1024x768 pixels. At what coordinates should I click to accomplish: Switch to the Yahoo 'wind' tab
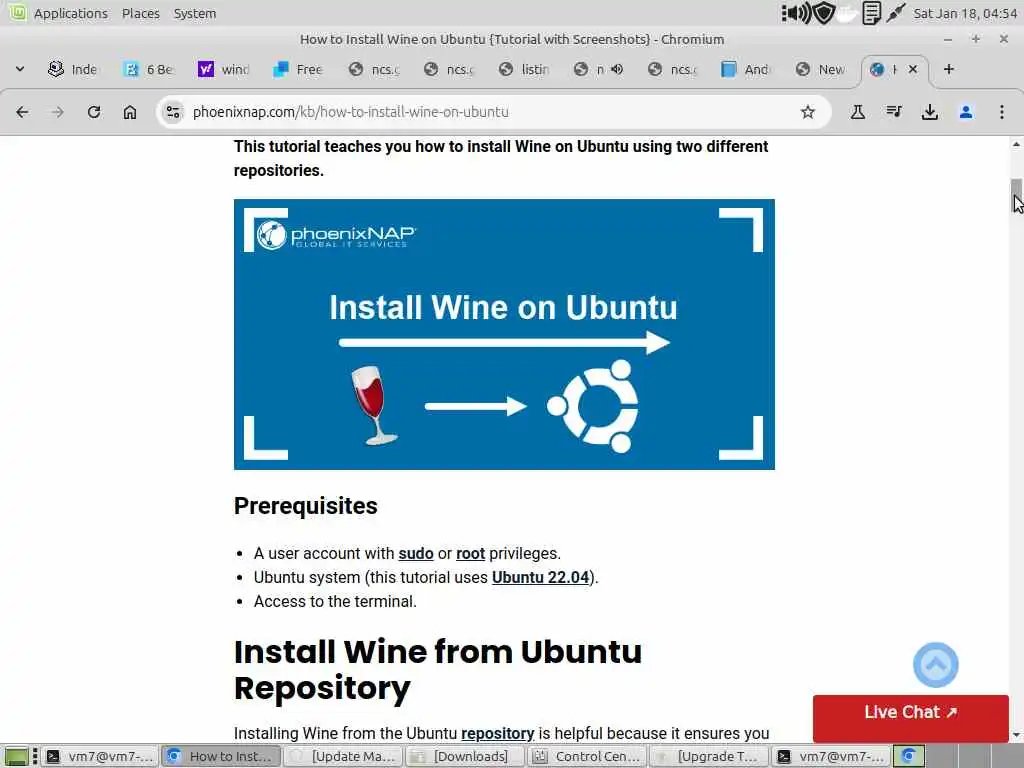click(224, 69)
